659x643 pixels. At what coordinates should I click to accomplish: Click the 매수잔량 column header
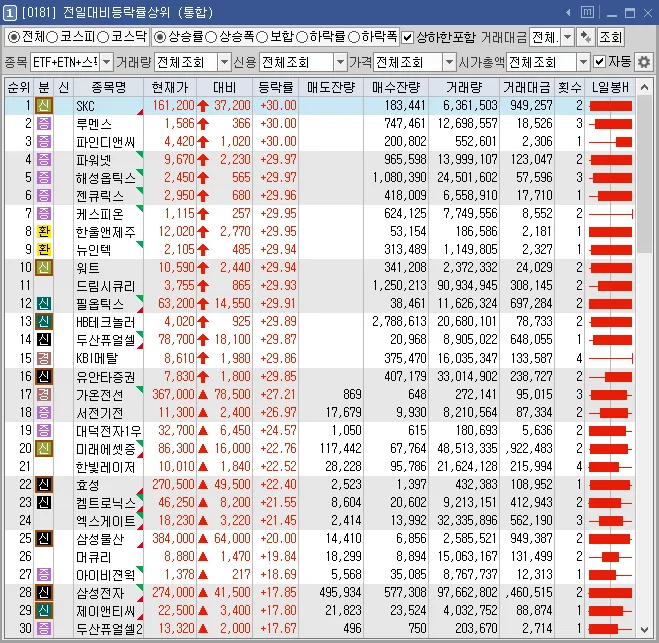click(396, 87)
